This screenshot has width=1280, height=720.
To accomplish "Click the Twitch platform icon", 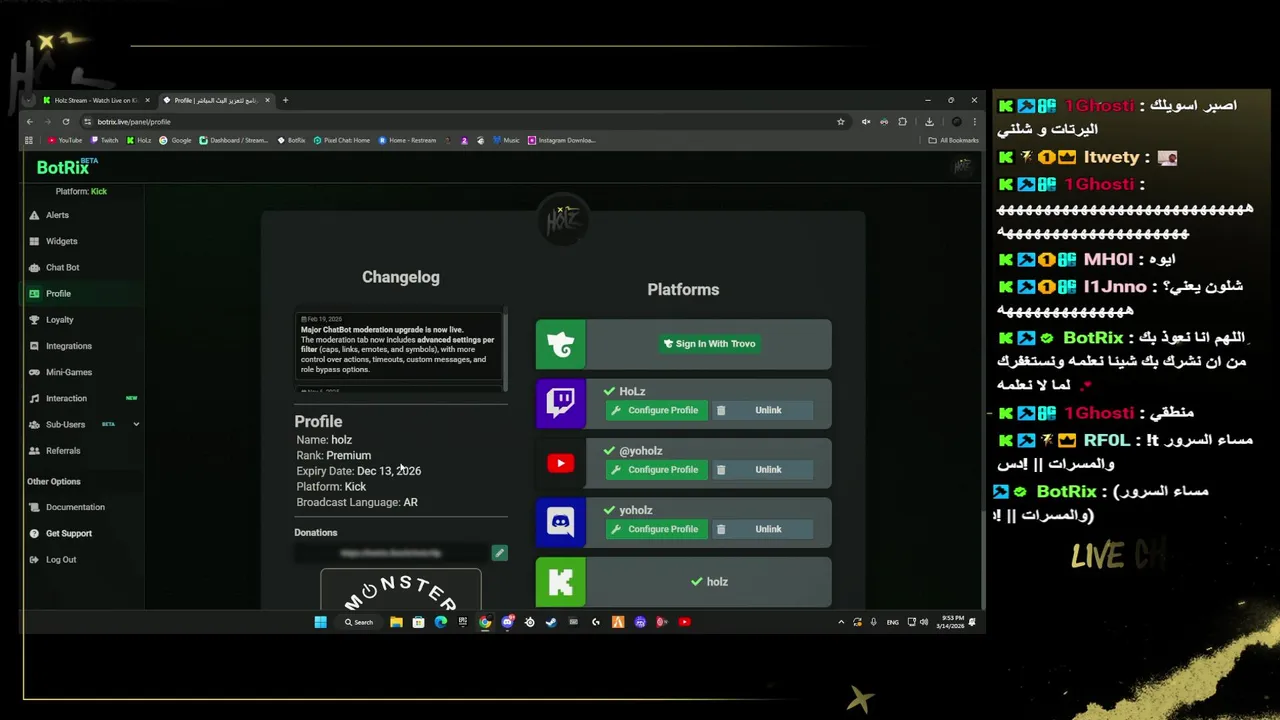I will [x=560, y=403].
